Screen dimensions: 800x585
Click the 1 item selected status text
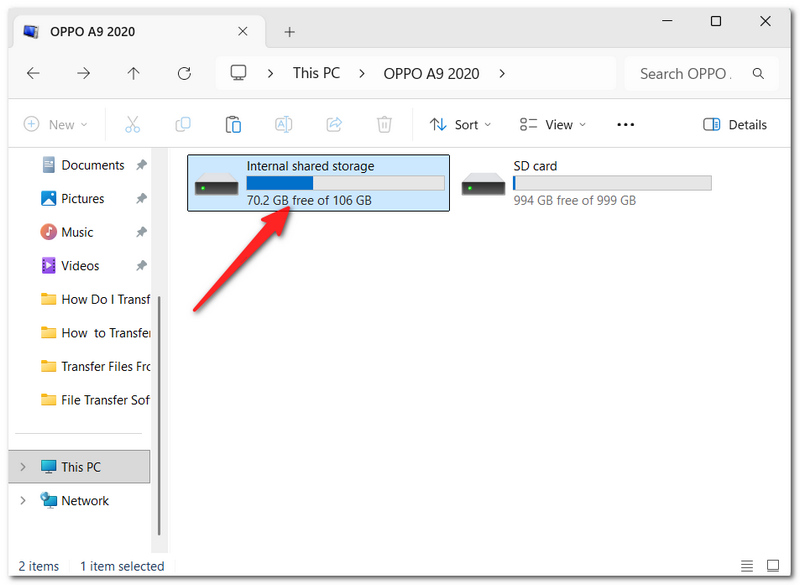tap(122, 566)
